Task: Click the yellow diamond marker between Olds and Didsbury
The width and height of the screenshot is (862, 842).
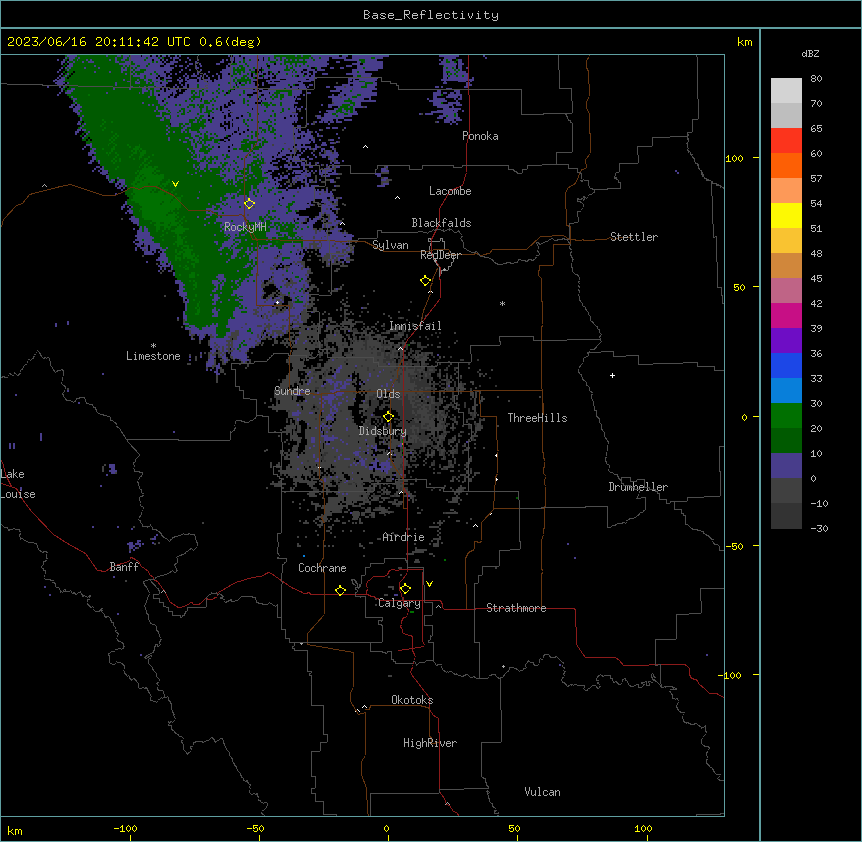Action: click(x=388, y=416)
